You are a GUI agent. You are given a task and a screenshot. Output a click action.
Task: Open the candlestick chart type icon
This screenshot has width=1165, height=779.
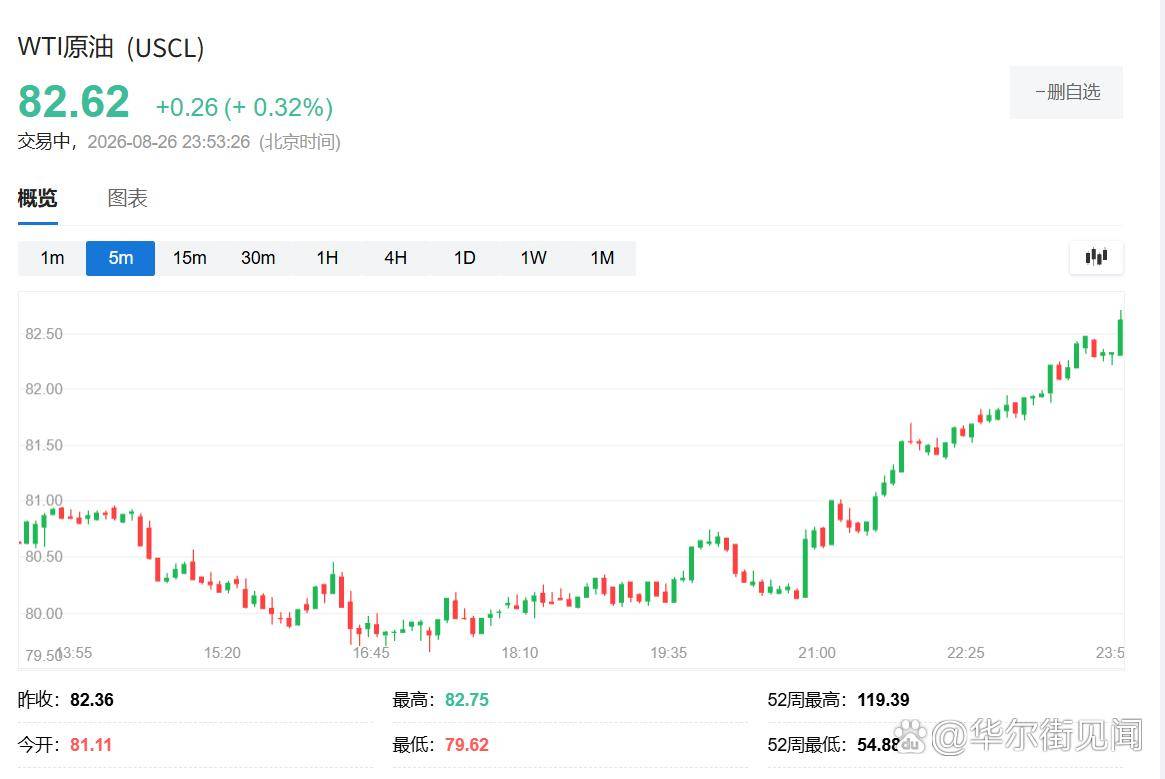1096,257
